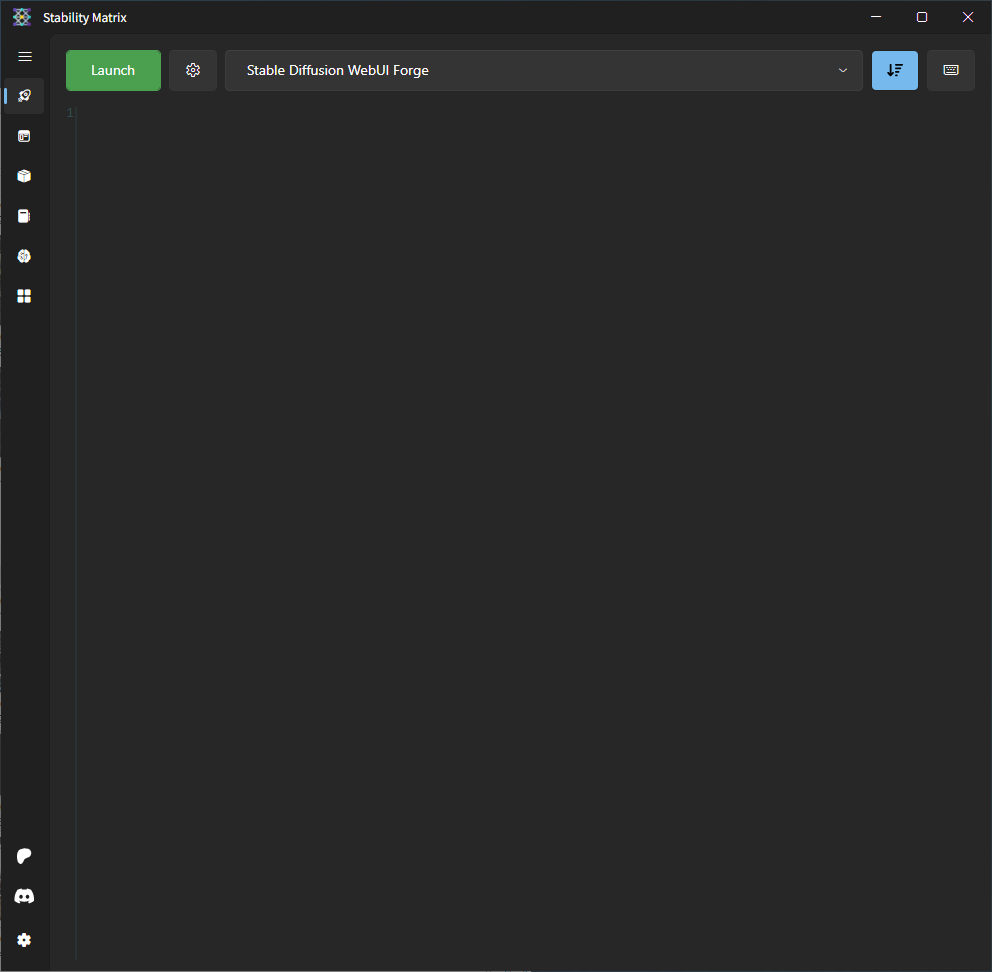The image size is (992, 972).
Task: Toggle console auto-scroll to end
Action: (x=895, y=70)
